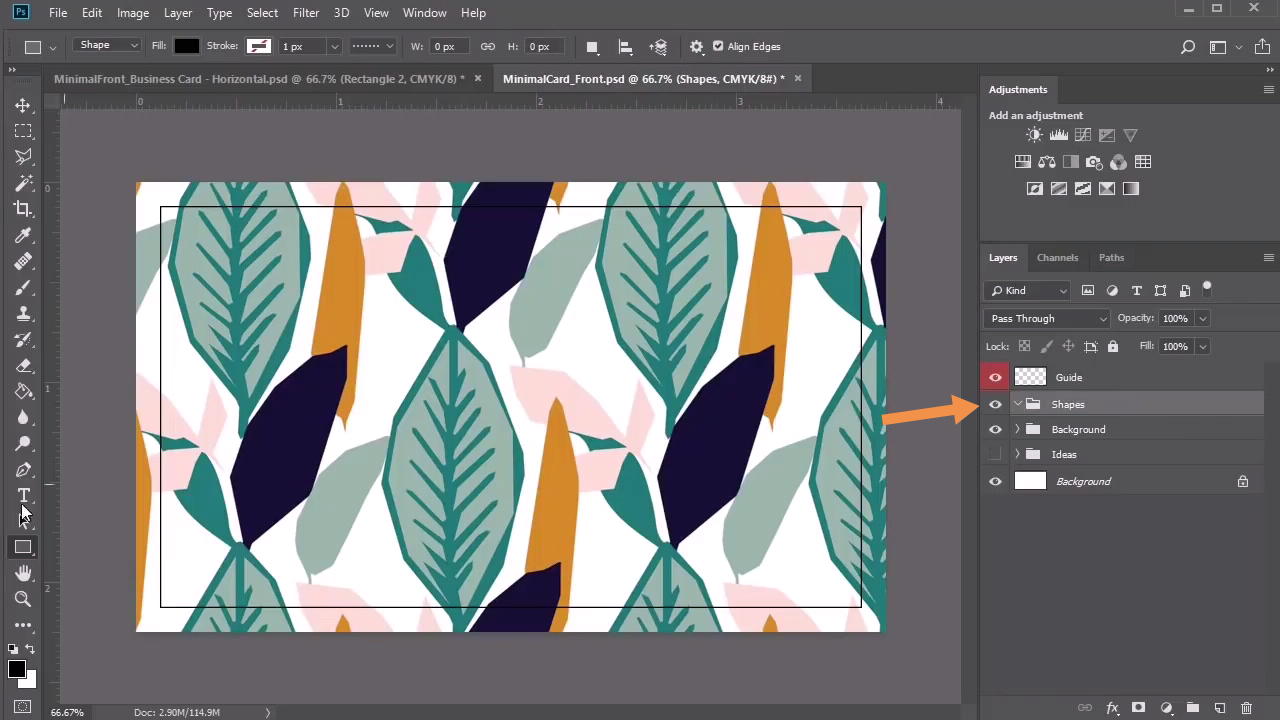
Task: Uncheck the Align Edges checkbox
Action: pyautogui.click(x=717, y=46)
